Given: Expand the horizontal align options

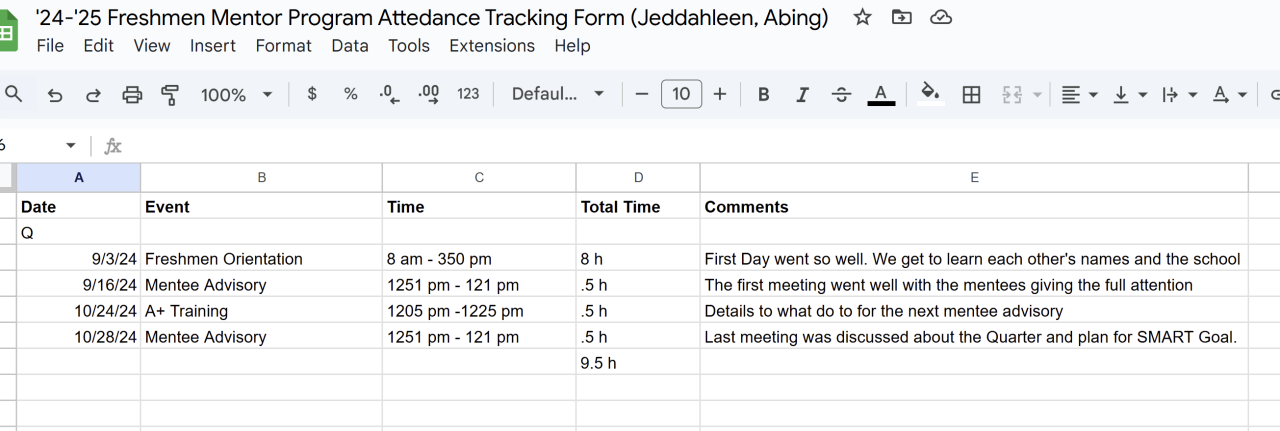Looking at the screenshot, I should click(1079, 95).
